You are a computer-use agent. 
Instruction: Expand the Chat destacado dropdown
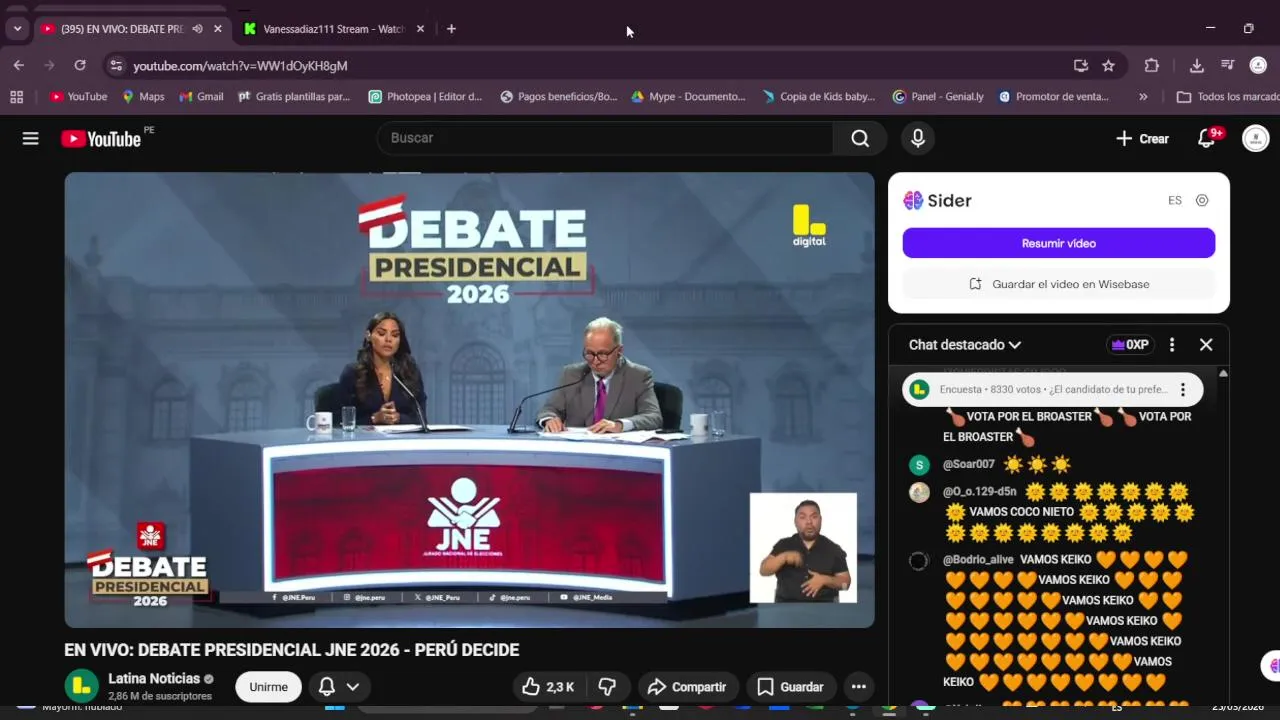965,345
